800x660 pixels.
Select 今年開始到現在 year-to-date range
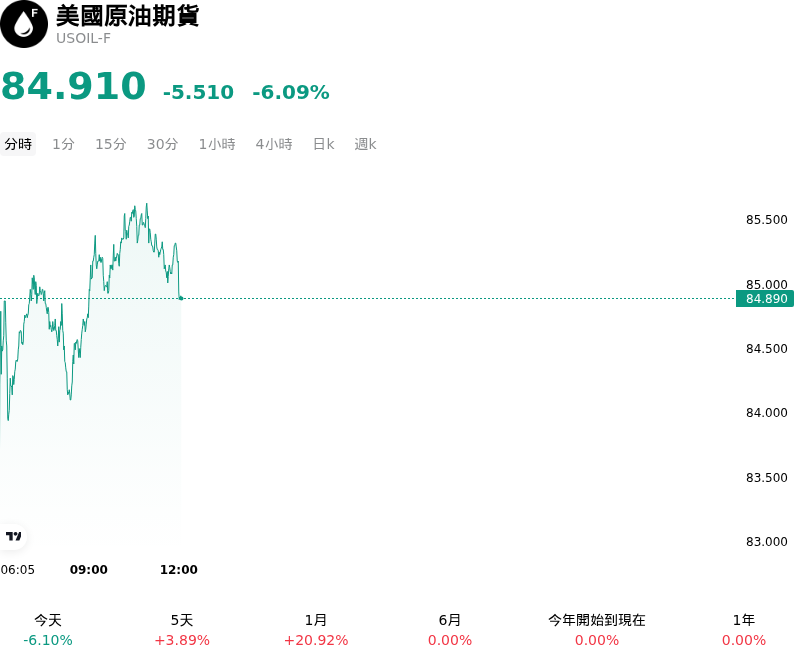597,630
